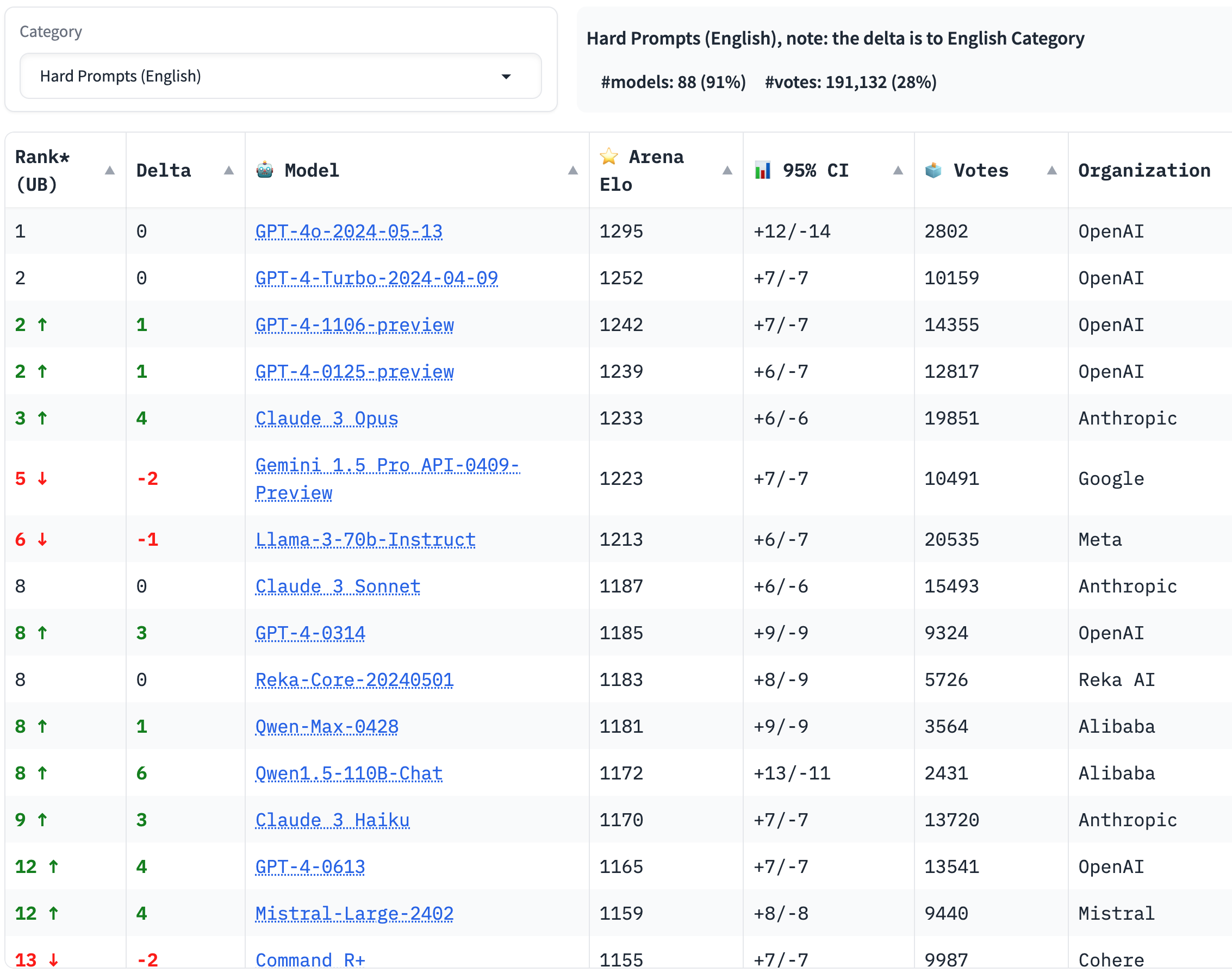The width and height of the screenshot is (1232, 973).
Task: Click the ballot box icon beside Votes
Action: point(934,170)
